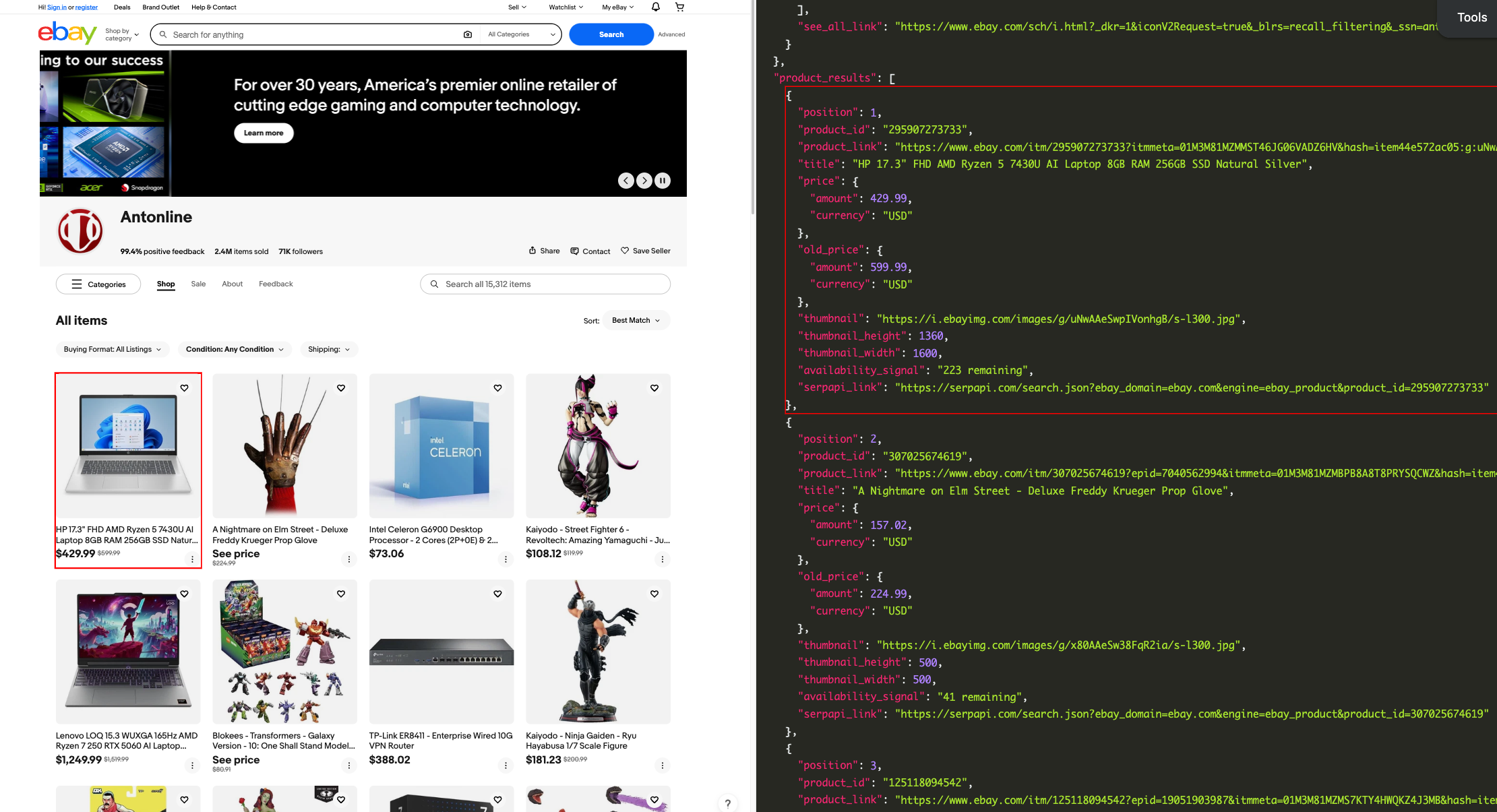Image resolution: width=1497 pixels, height=812 pixels.
Task: Add HP laptop to watchlist heart
Action: click(x=185, y=388)
